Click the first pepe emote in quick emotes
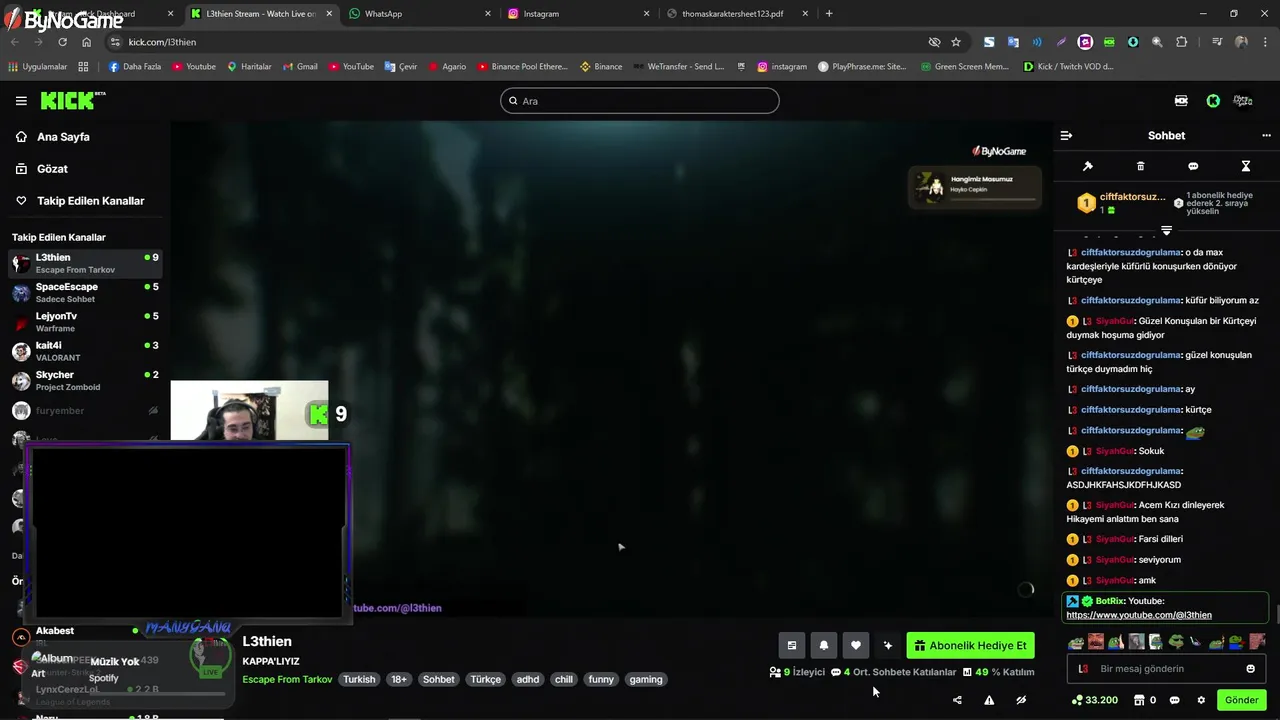The image size is (1280, 720). coord(1076,641)
